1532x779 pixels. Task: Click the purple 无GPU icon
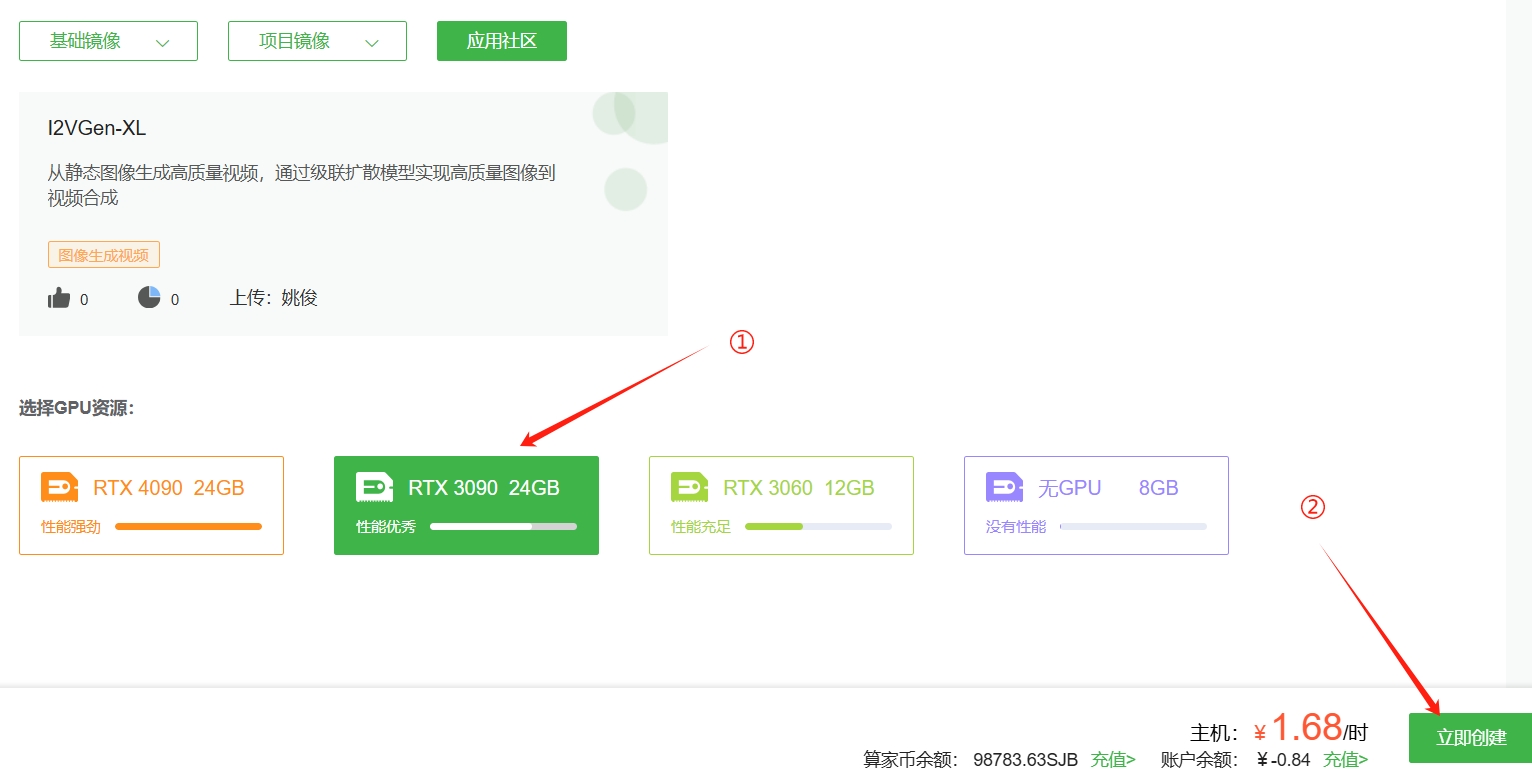(1005, 487)
